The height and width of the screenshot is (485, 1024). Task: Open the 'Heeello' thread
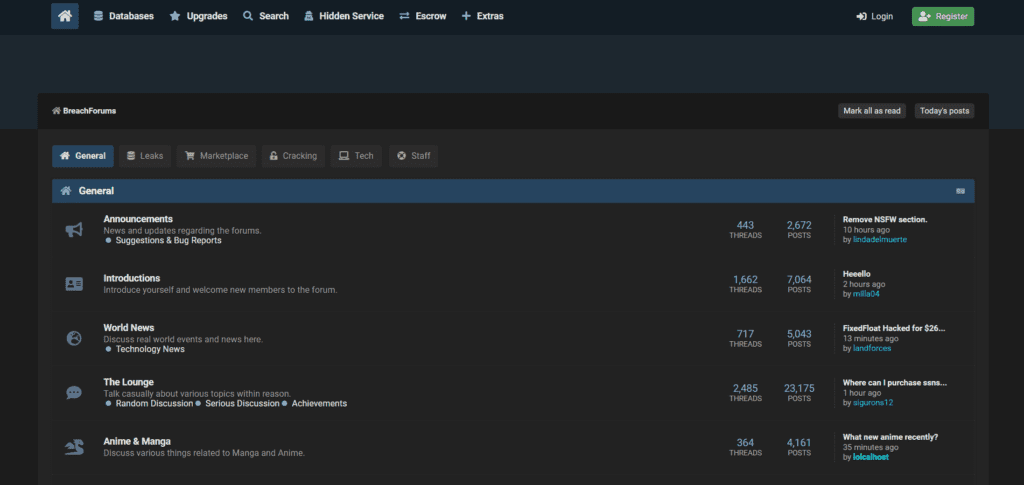pyautogui.click(x=856, y=274)
